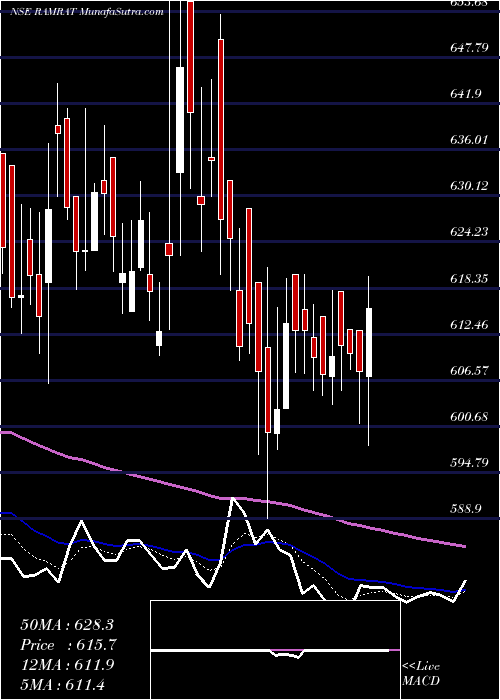The image size is (500, 700).
Task: Click the 594.79 price level label
Action: click(469, 463)
